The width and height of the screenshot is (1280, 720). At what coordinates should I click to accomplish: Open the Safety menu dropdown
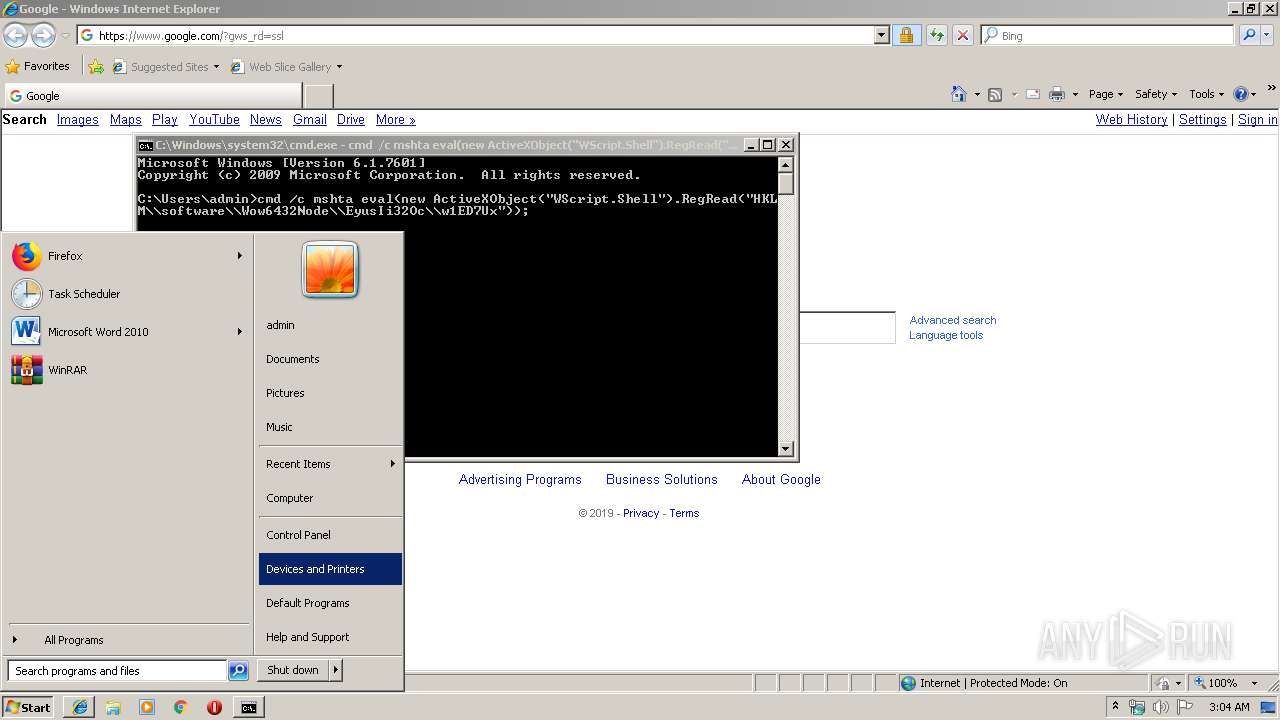(x=1156, y=94)
